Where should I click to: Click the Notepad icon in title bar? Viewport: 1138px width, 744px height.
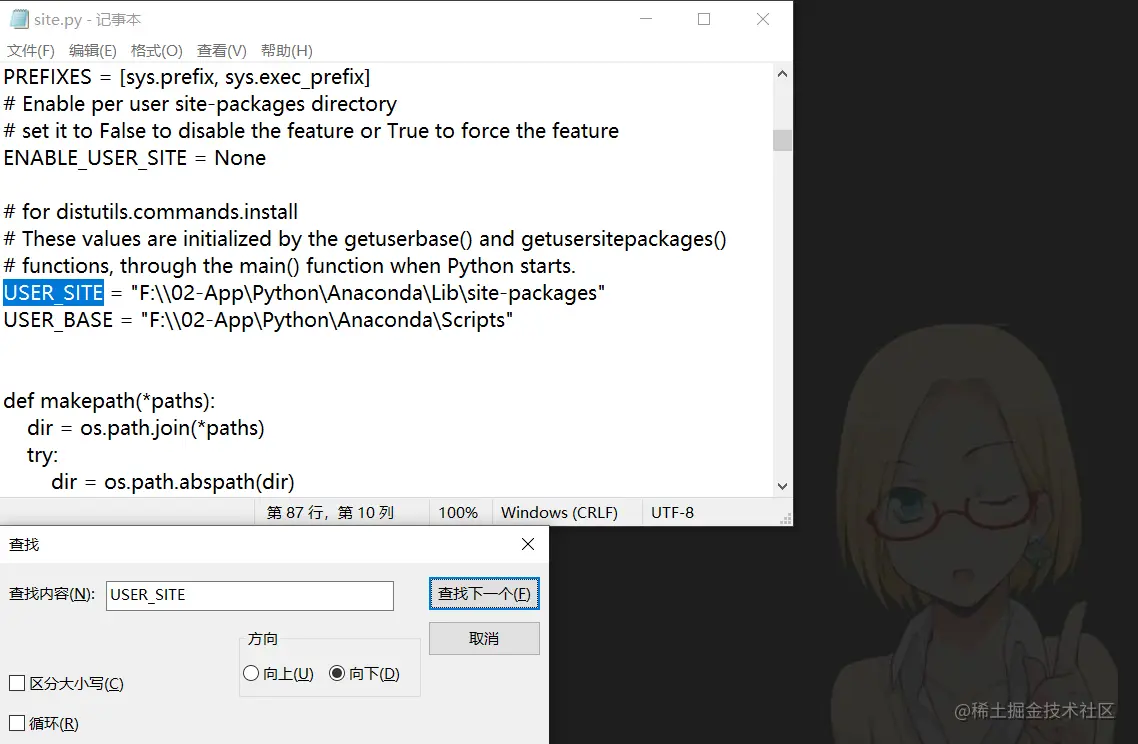pos(18,18)
